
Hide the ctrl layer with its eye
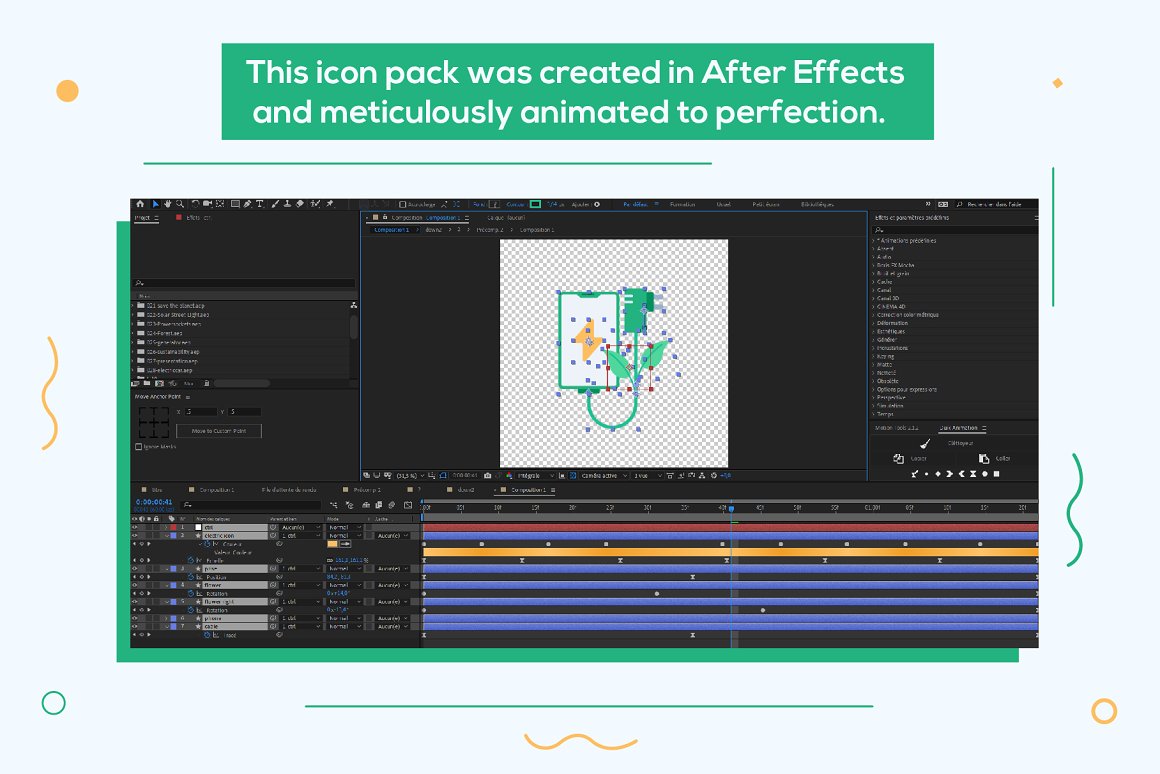point(135,528)
